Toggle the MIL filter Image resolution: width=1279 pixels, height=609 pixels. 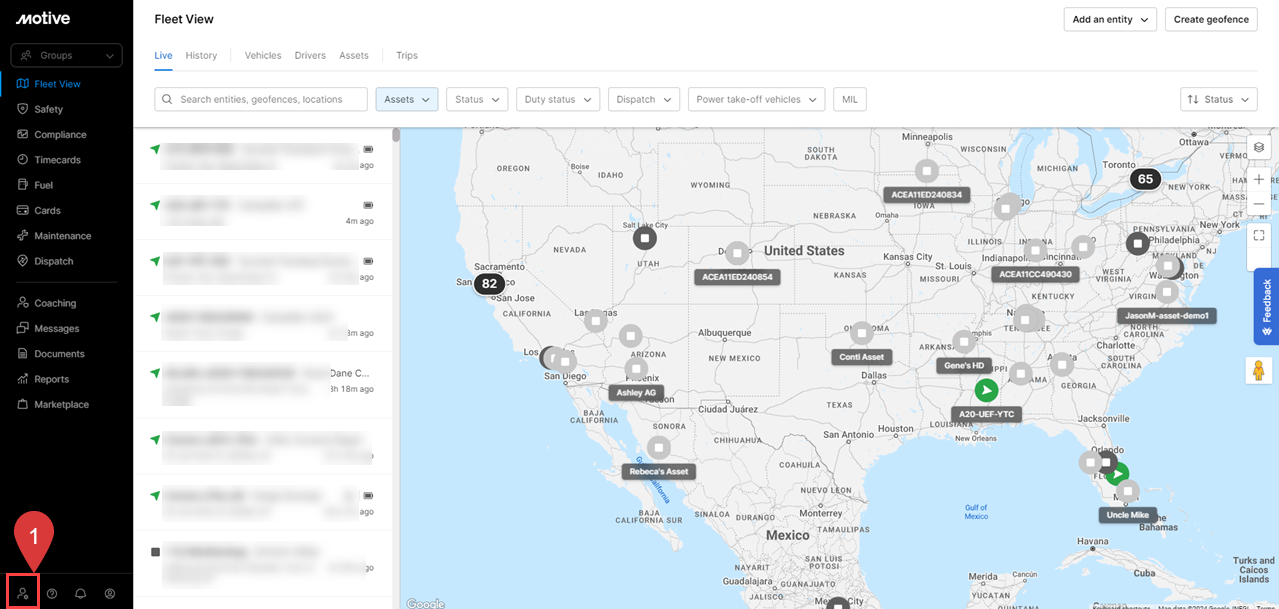click(x=849, y=99)
